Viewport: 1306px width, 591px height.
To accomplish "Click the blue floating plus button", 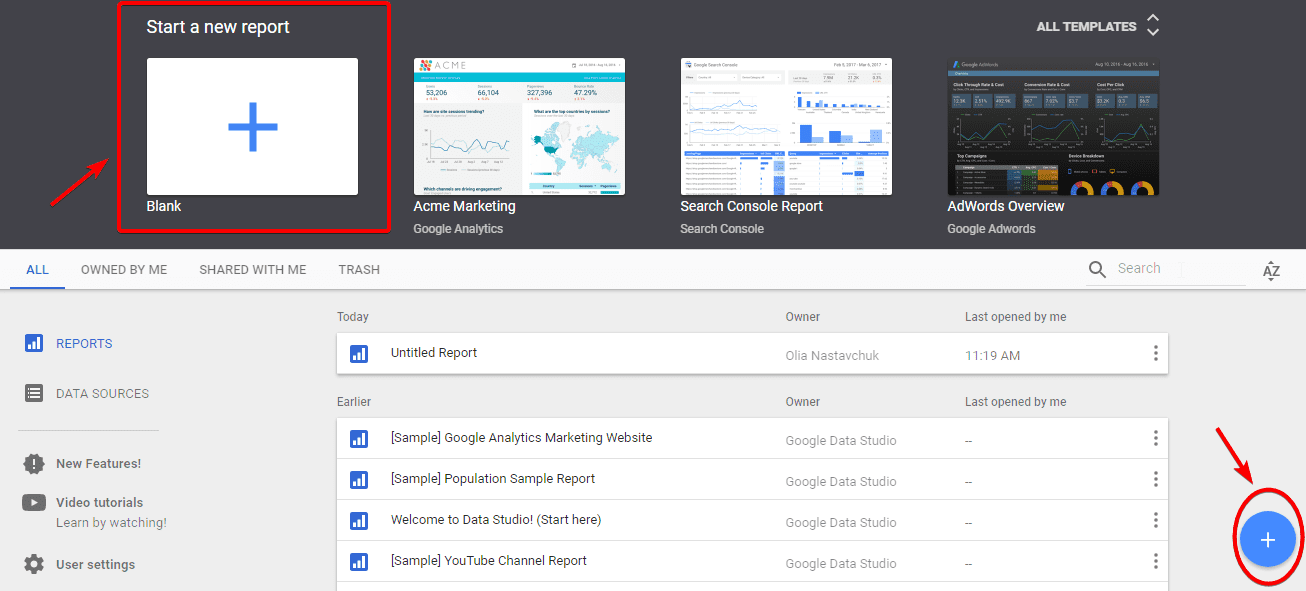I will (x=1267, y=540).
